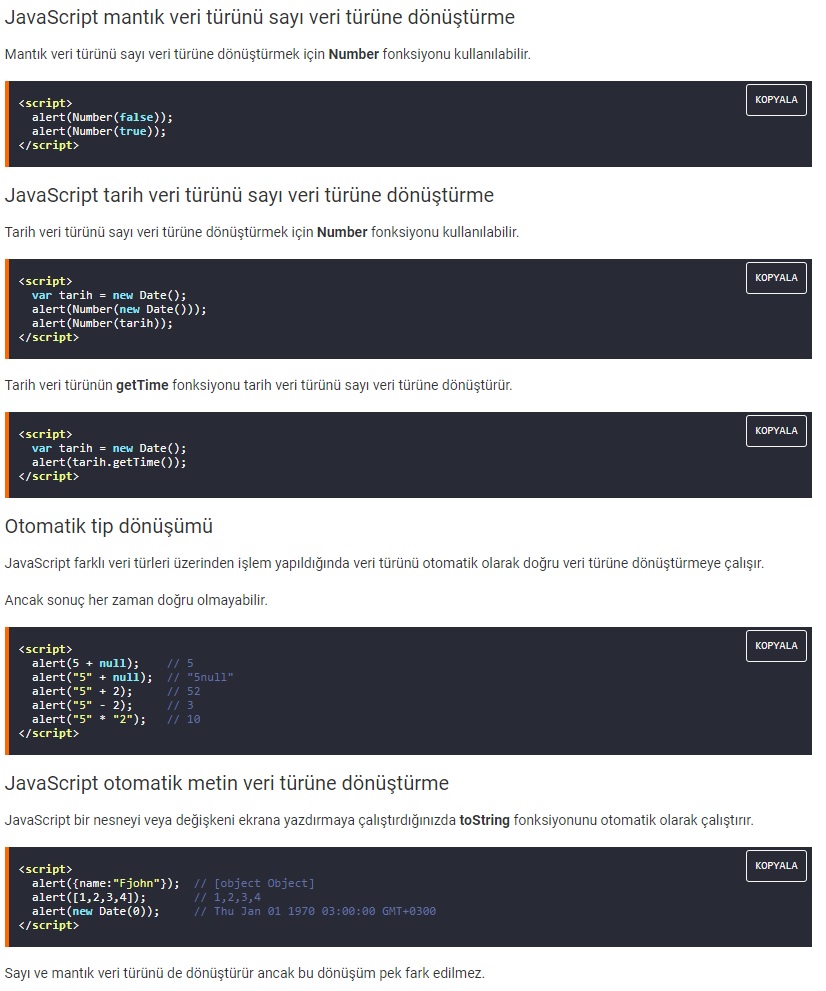Copy the Number(false) boolean conversion code
This screenshot has height=991, width=826.
coord(775,100)
